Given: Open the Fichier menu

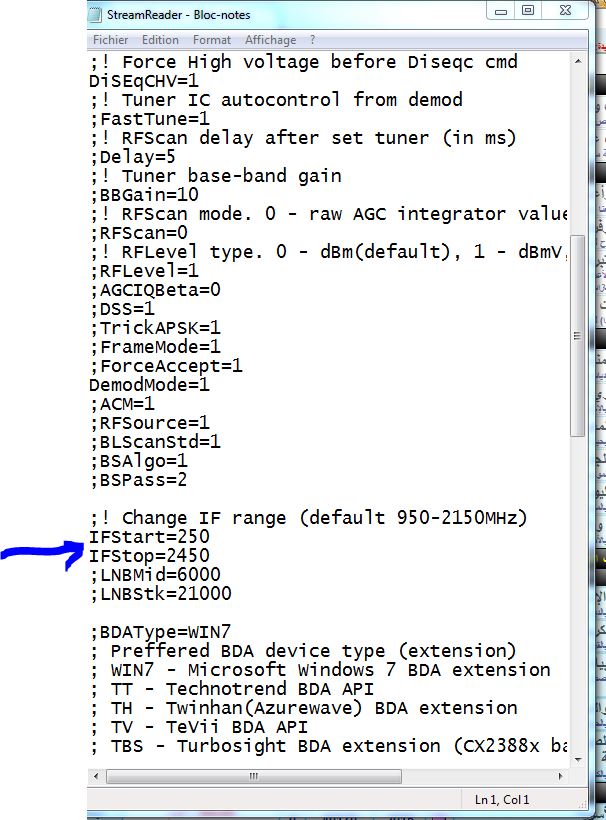Looking at the screenshot, I should point(110,40).
